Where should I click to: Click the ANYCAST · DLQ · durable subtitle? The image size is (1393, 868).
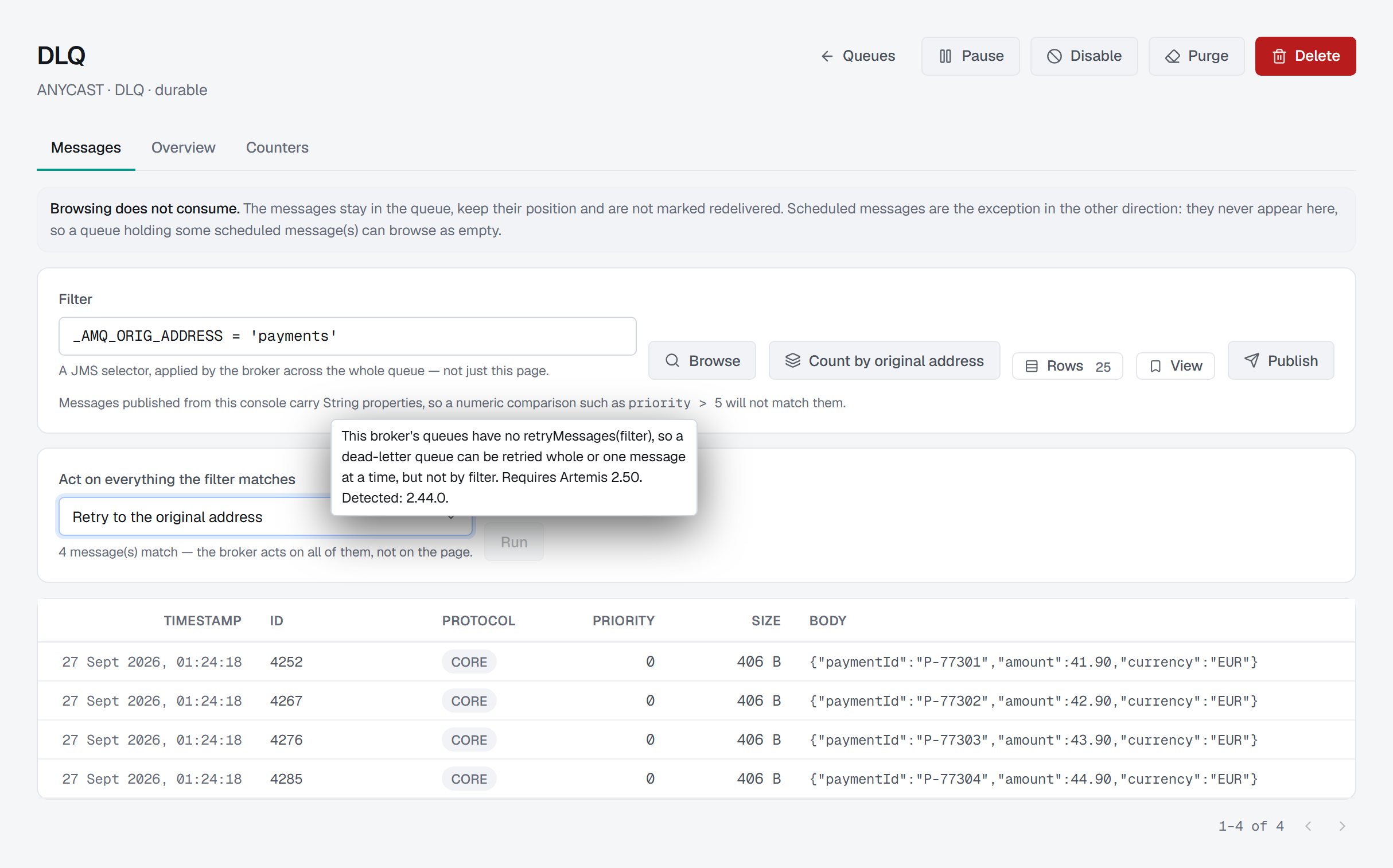[x=122, y=90]
